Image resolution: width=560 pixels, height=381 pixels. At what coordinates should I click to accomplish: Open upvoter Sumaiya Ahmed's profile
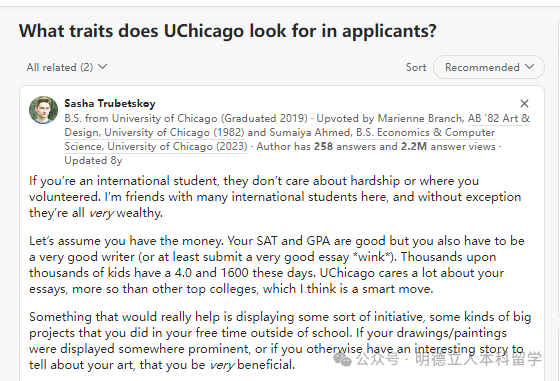(x=310, y=132)
